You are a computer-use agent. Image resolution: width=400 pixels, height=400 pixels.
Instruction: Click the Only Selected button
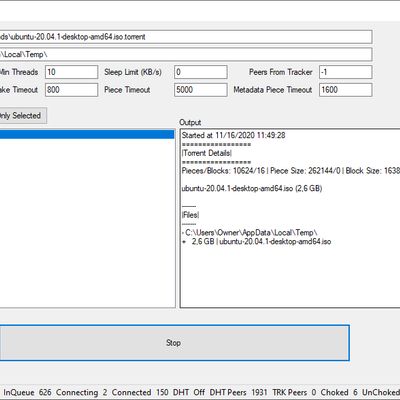(x=23, y=116)
